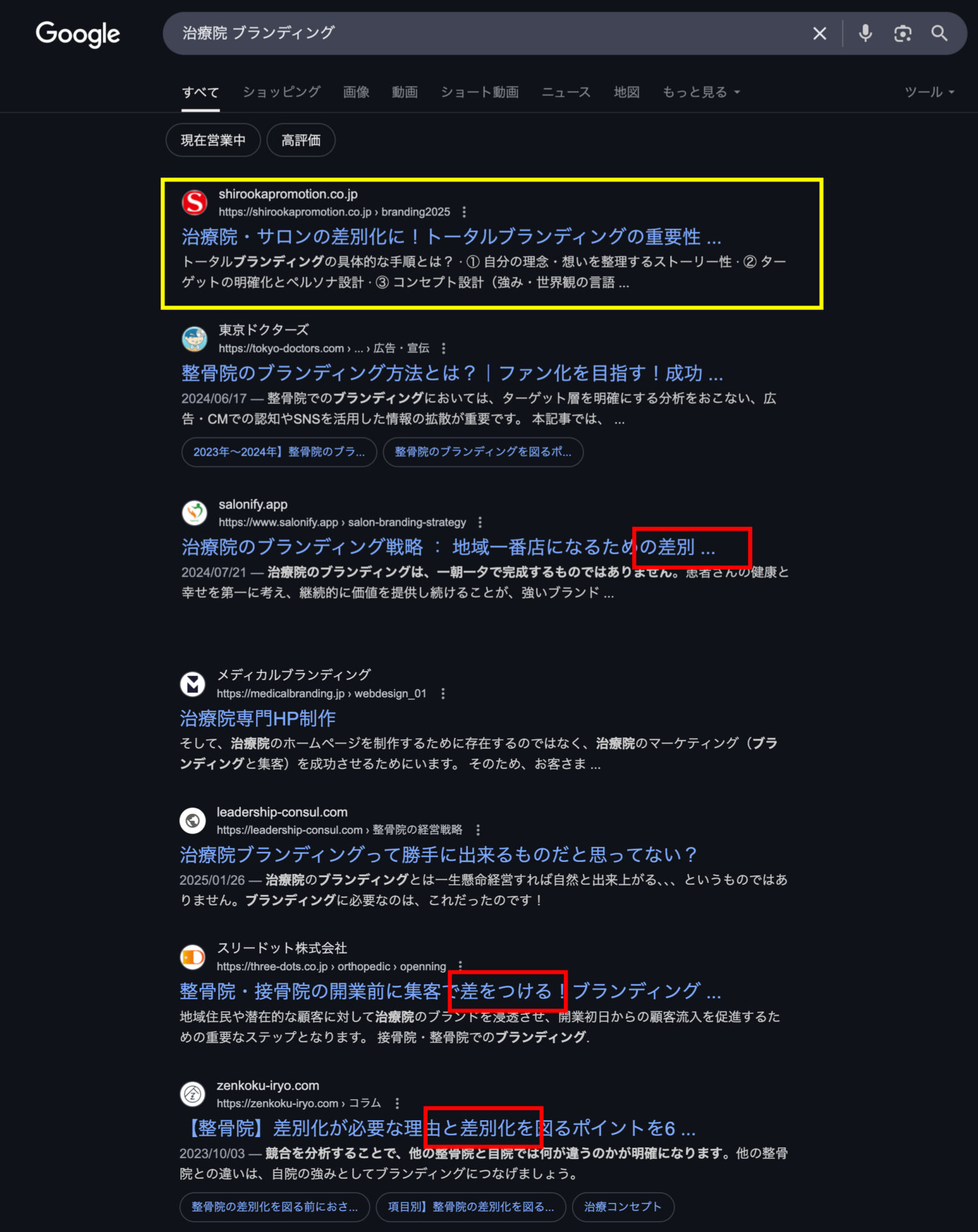Click the Google logo
The height and width of the screenshot is (1232, 978).
[78, 34]
